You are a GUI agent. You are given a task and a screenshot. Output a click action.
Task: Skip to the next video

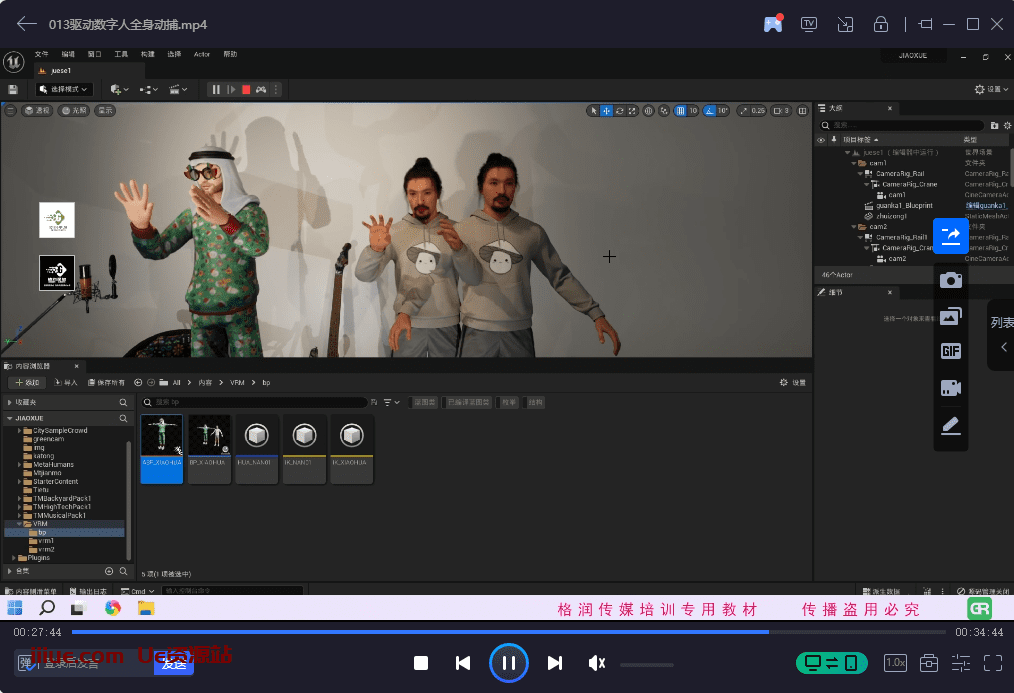pos(555,663)
